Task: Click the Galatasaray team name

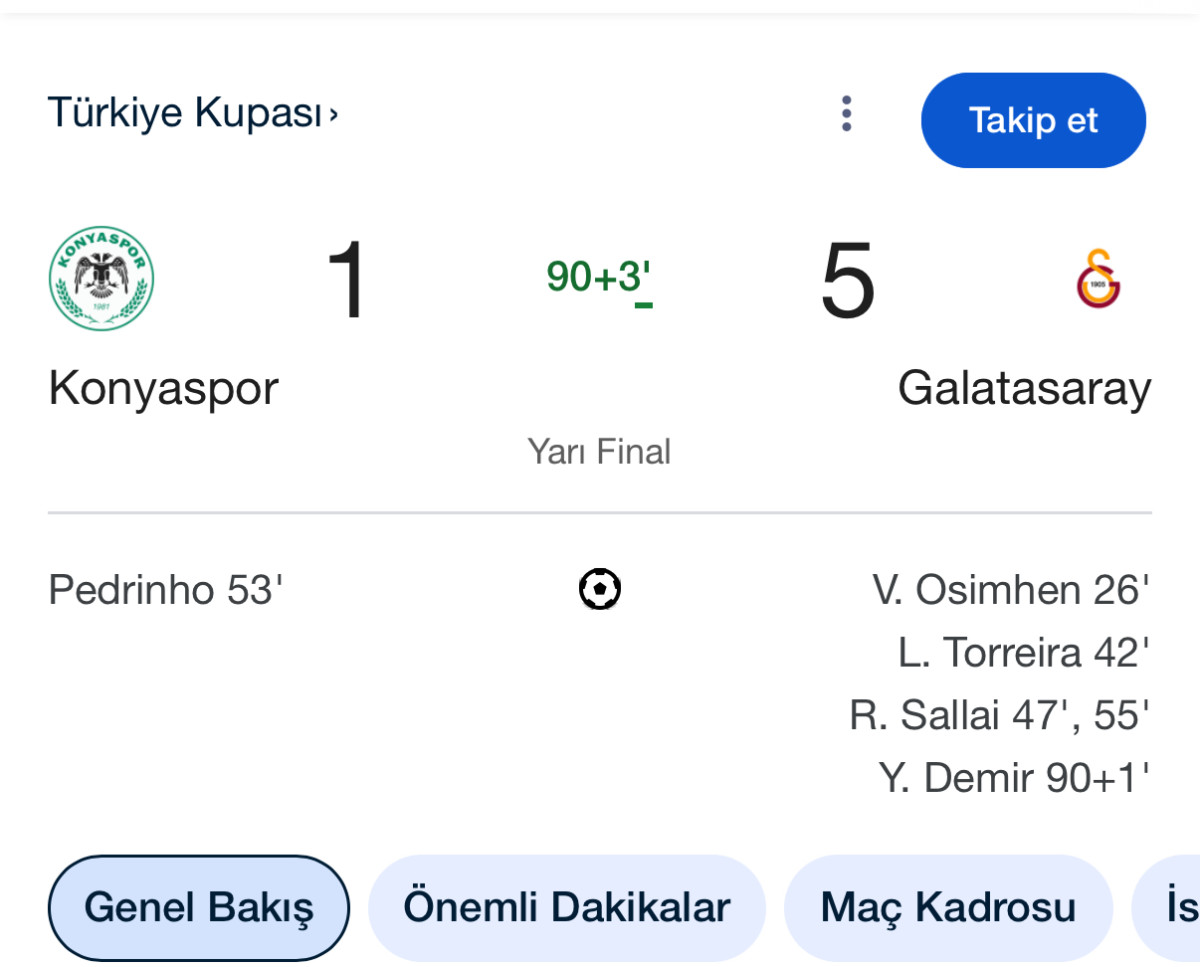Action: 1024,388
